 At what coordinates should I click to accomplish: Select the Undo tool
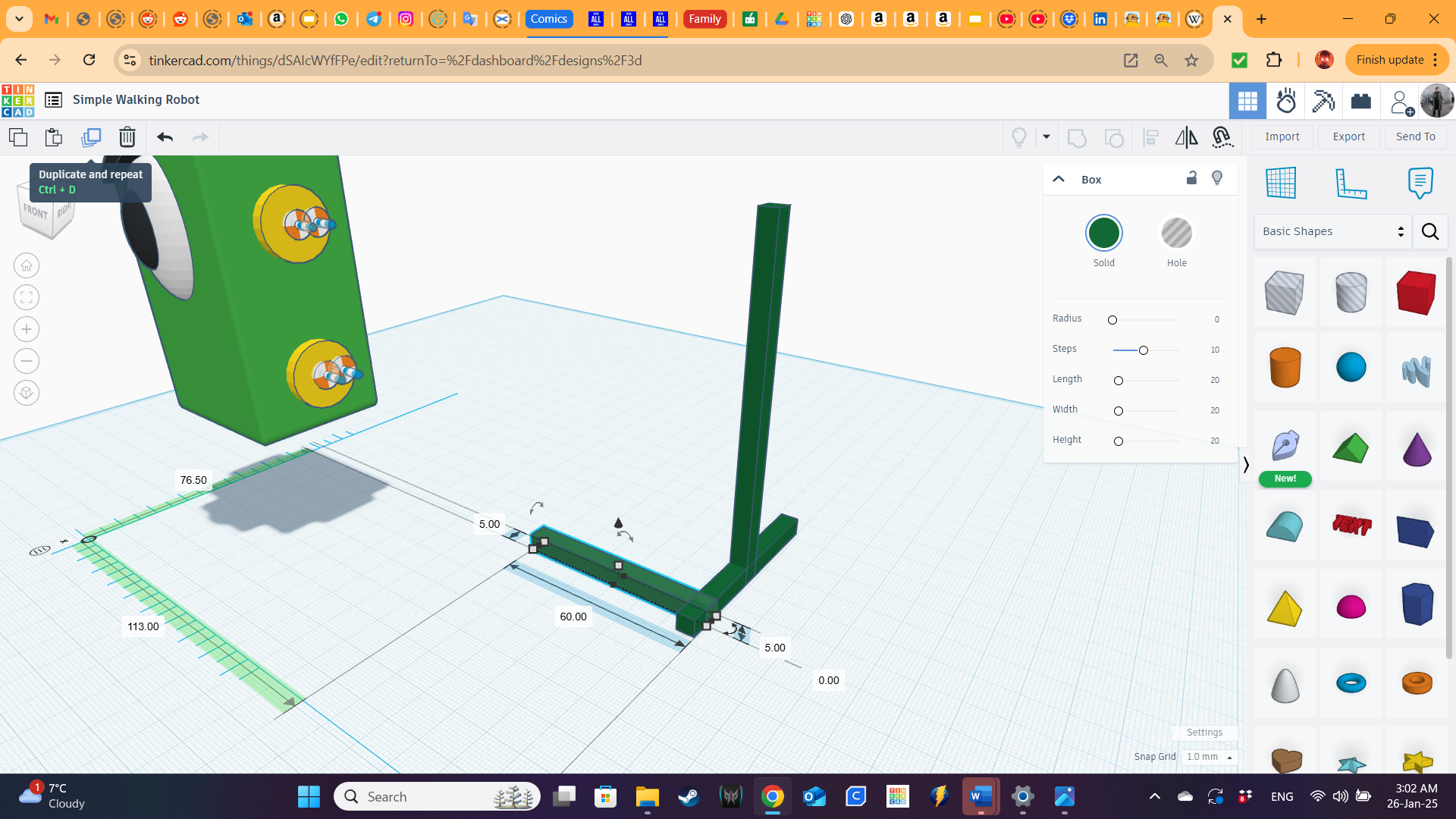[x=164, y=137]
